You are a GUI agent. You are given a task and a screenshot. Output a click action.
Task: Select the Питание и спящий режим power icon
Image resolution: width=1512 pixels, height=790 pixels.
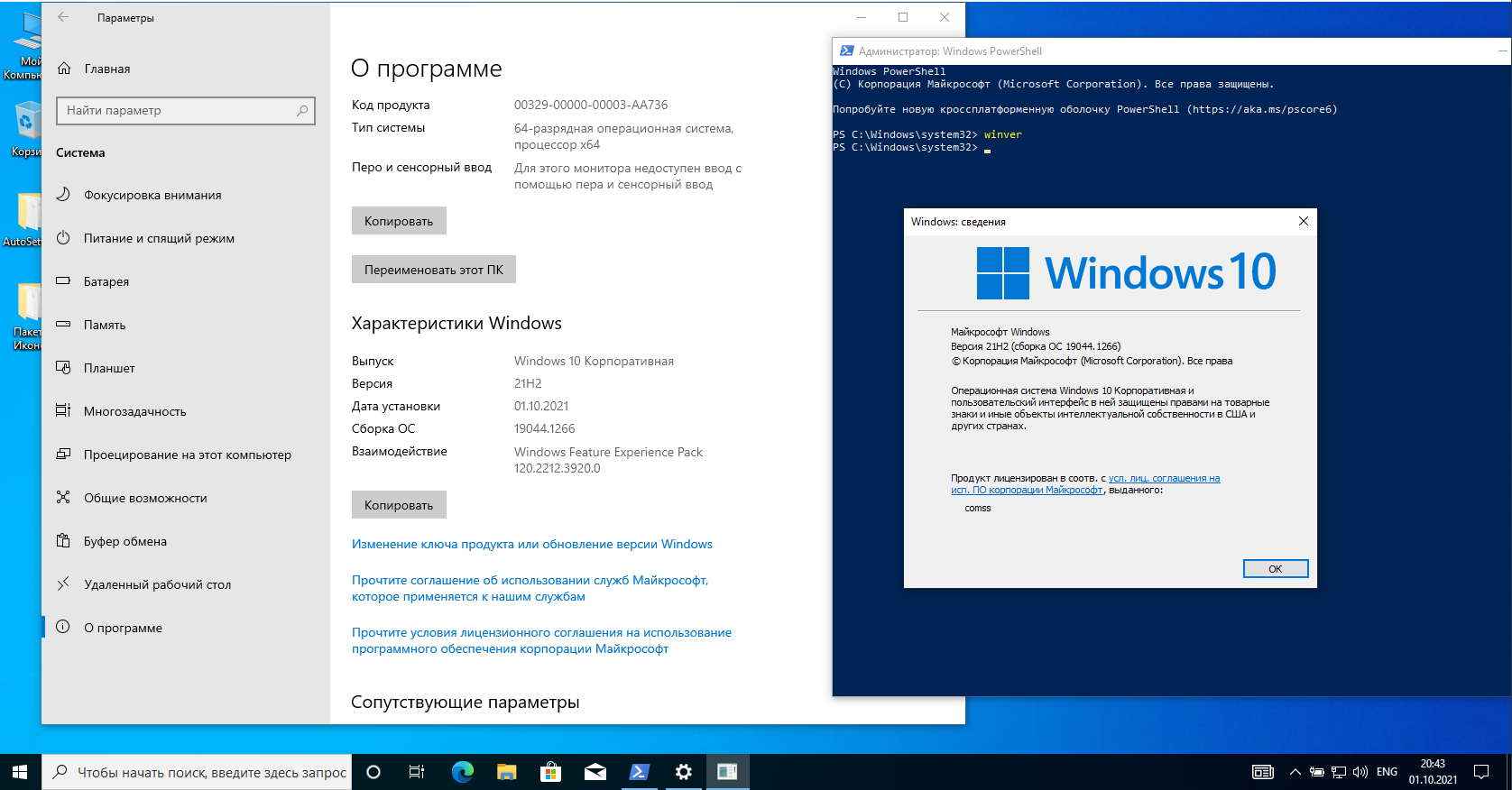point(63,238)
